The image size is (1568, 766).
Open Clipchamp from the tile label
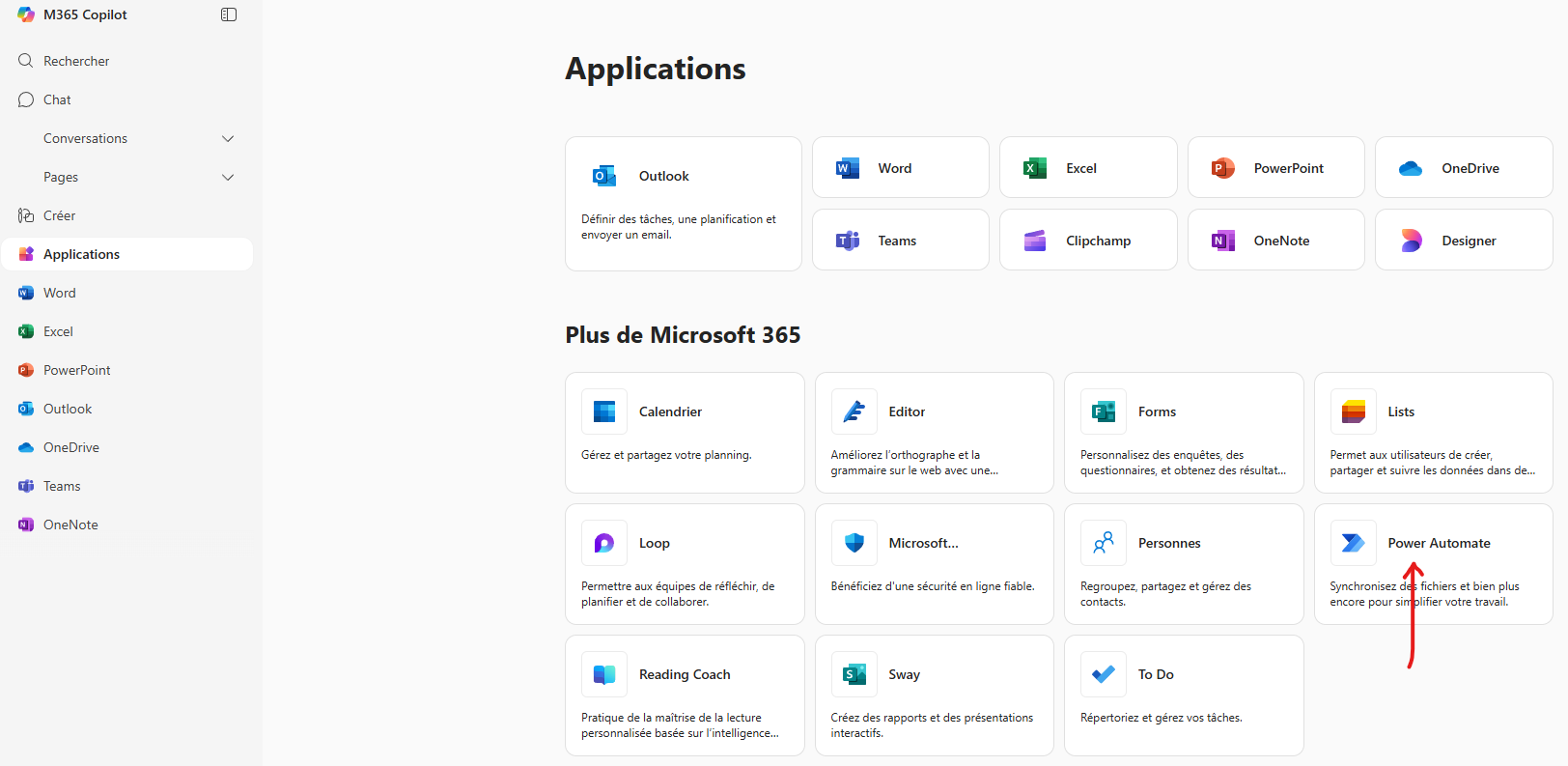(1099, 241)
